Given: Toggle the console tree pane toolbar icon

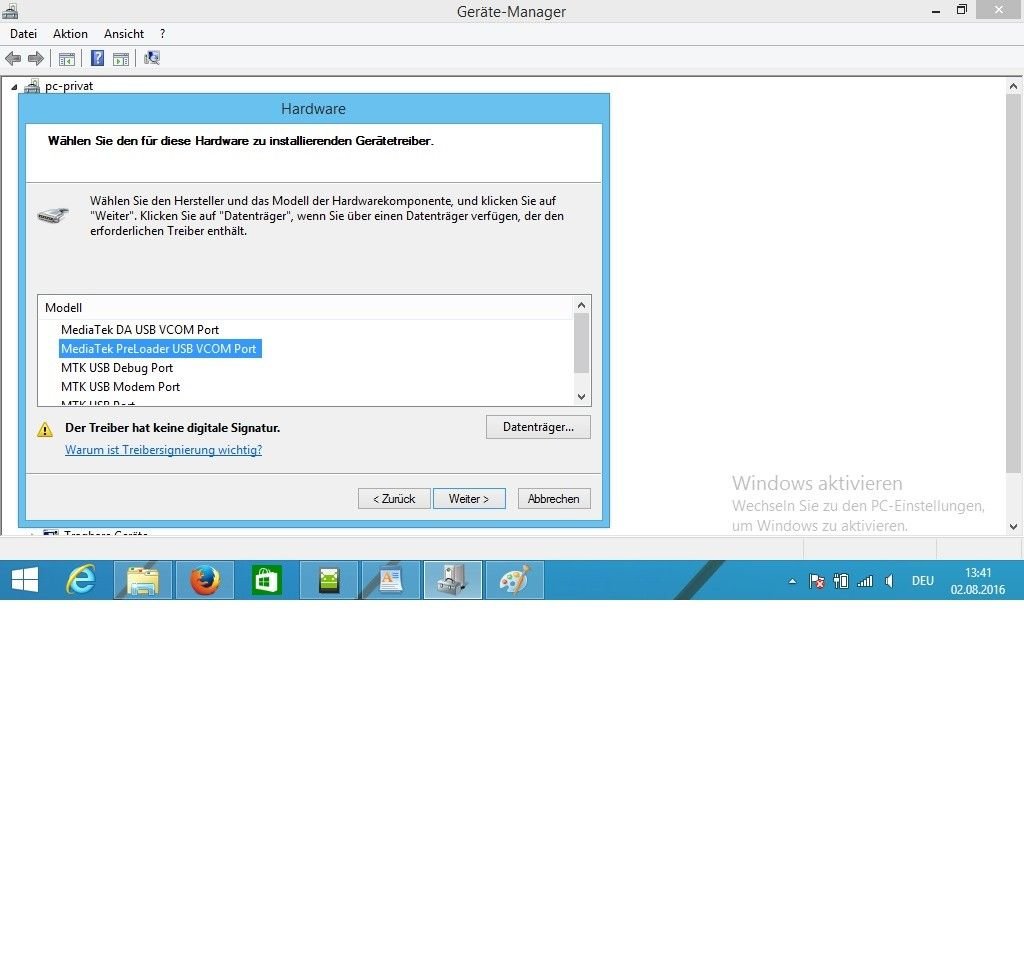Looking at the screenshot, I should click(67, 59).
